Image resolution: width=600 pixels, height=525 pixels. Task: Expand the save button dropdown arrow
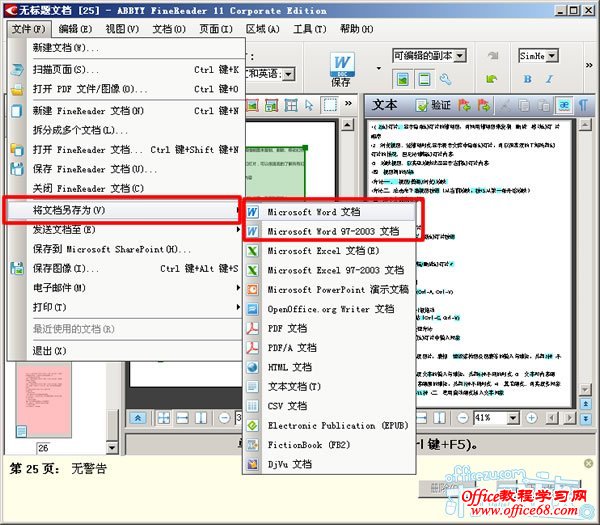tap(378, 69)
